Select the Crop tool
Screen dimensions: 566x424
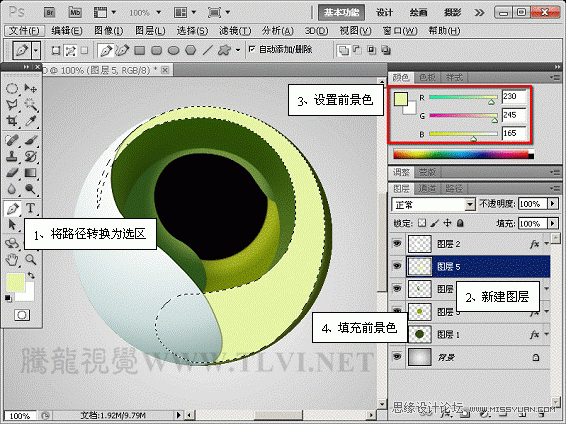click(x=12, y=121)
